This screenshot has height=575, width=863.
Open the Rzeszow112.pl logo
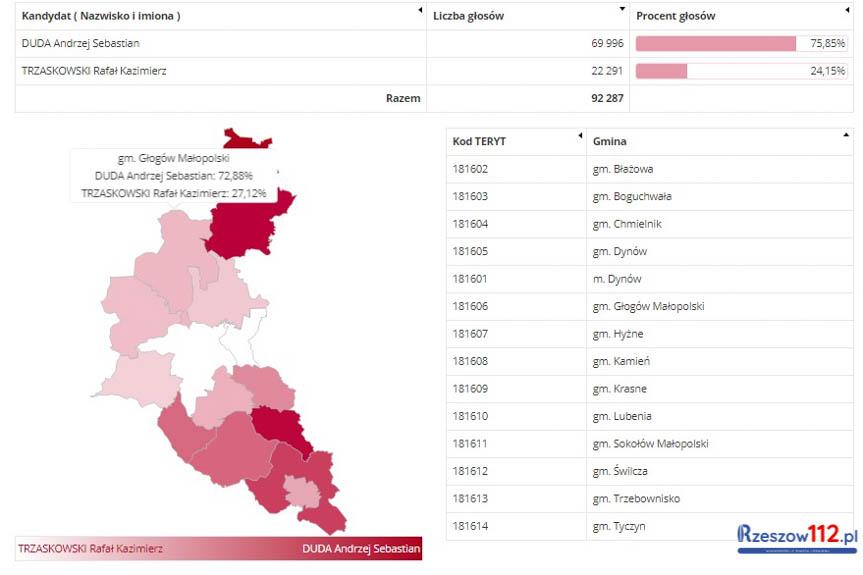(x=797, y=538)
